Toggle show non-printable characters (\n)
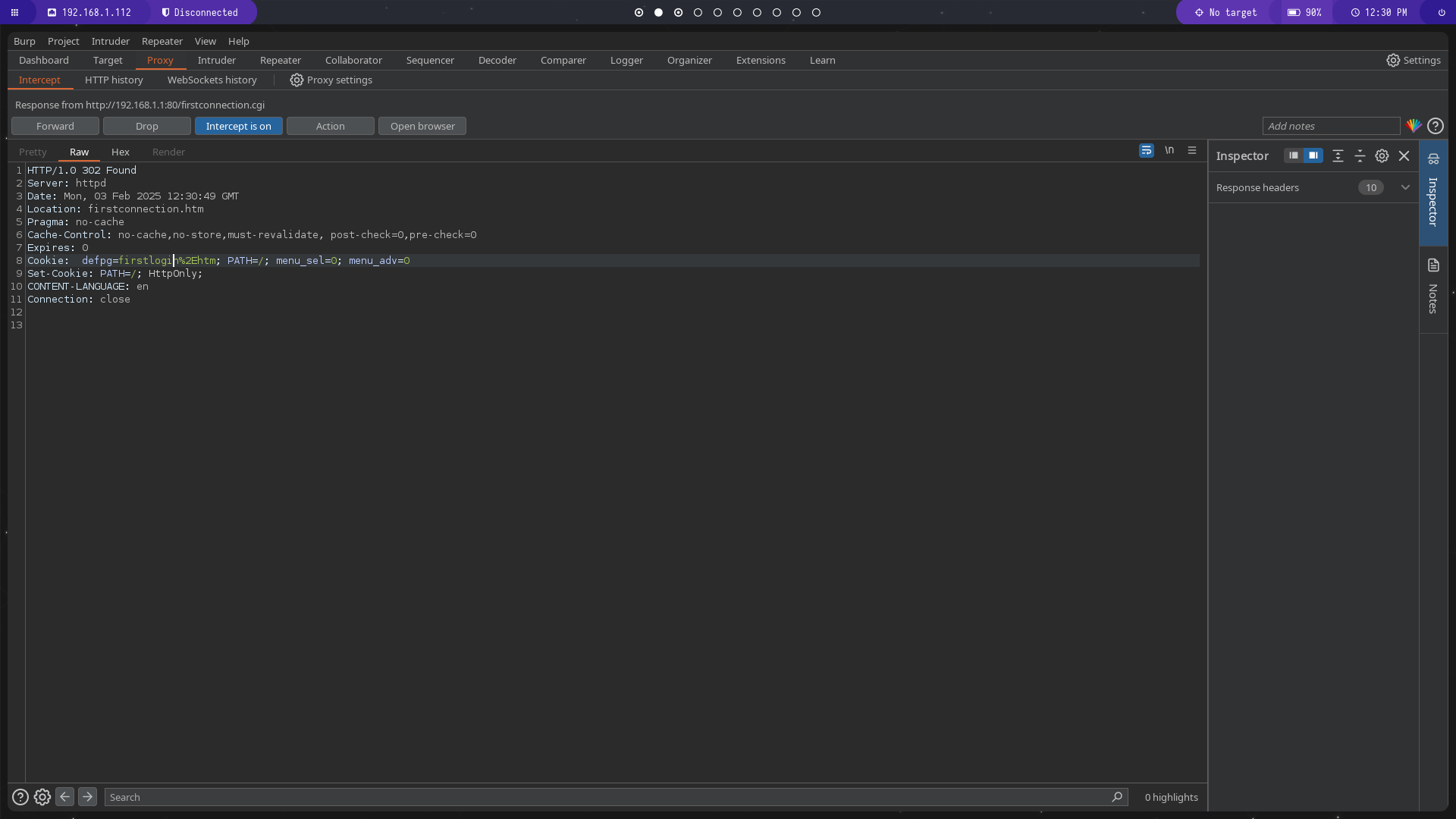Screen dimensions: 1456x819 [1169, 151]
